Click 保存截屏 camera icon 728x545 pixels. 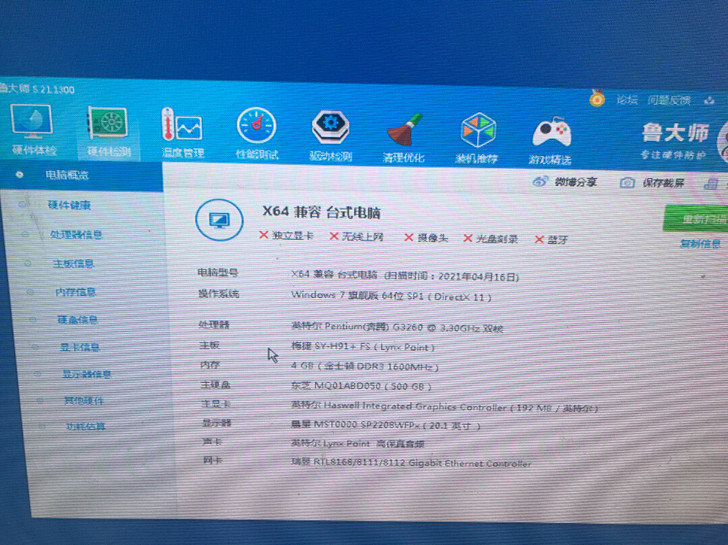tap(627, 182)
